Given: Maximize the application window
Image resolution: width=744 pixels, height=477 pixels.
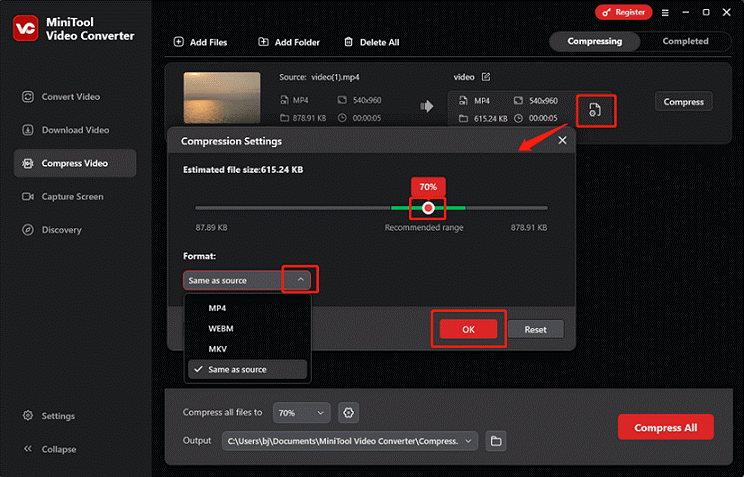Looking at the screenshot, I should (x=706, y=12).
